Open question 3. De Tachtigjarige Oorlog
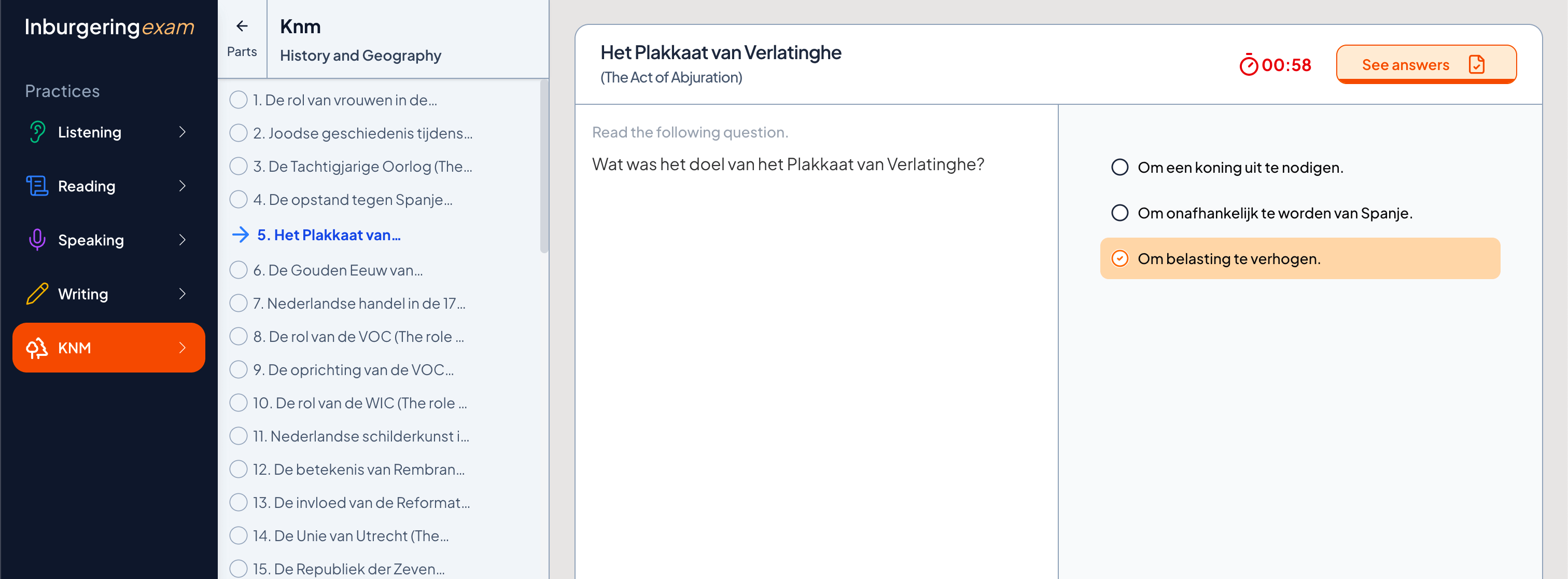 (362, 166)
